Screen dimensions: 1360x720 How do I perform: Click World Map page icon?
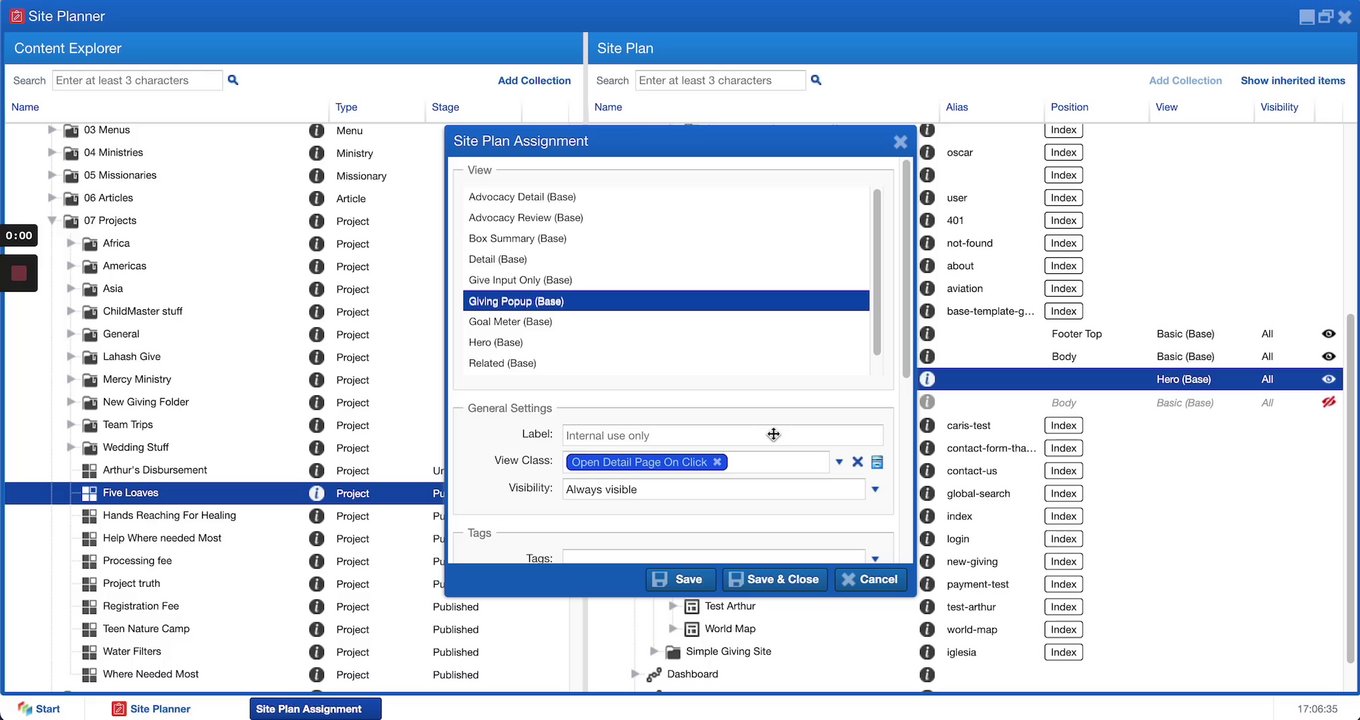click(691, 629)
